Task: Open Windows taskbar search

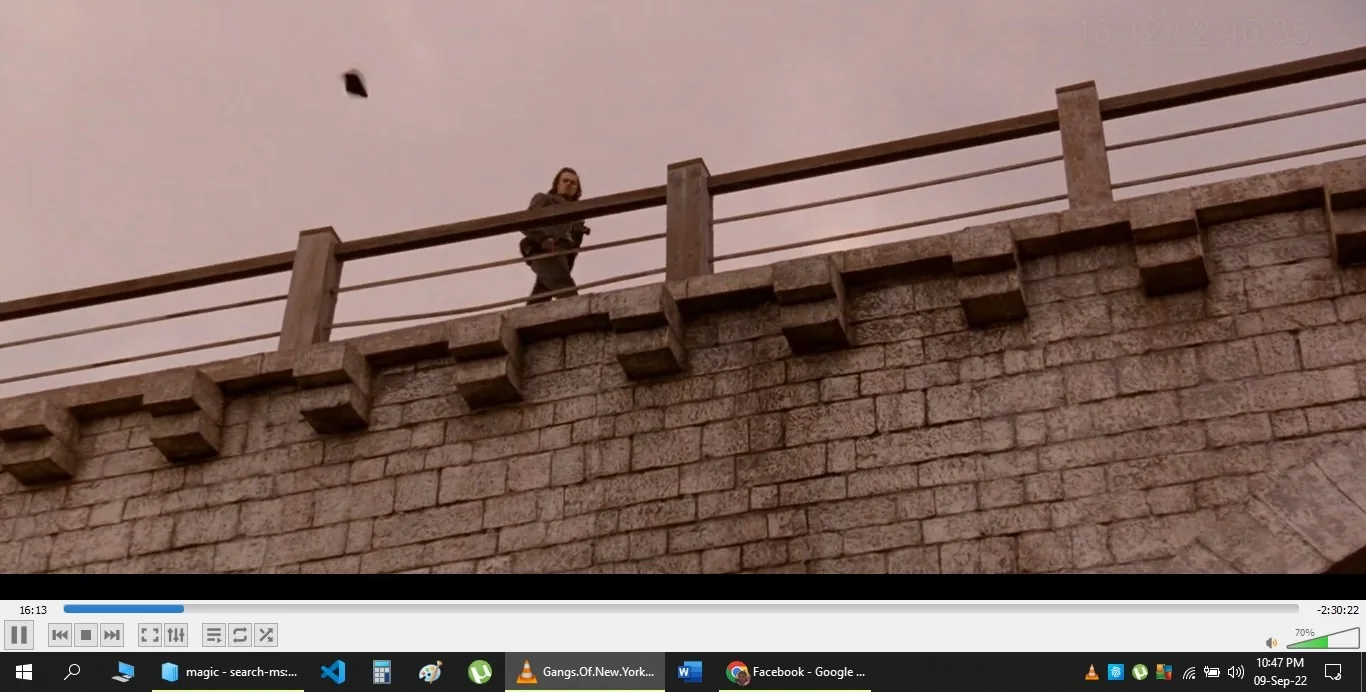Action: click(x=72, y=672)
